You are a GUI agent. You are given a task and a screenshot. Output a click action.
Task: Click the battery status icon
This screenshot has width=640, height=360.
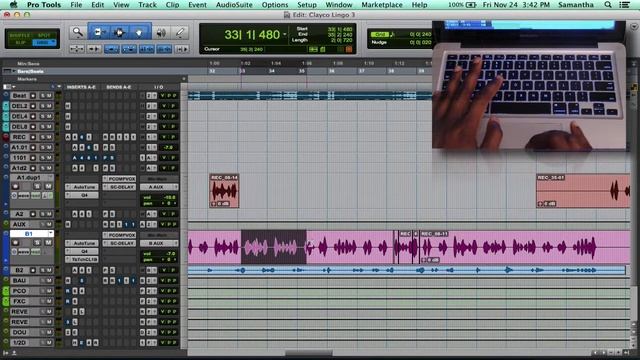coord(471,5)
